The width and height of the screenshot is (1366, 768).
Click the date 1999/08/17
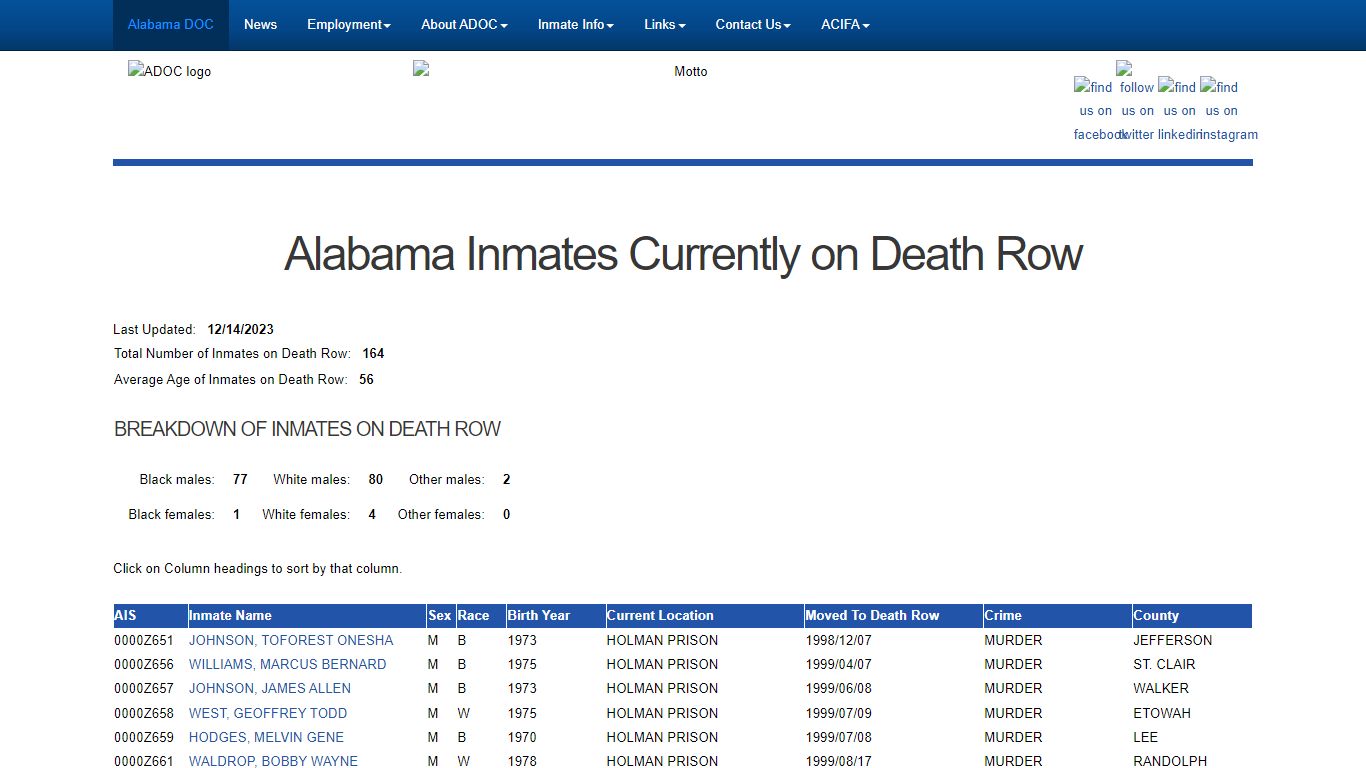[838, 761]
